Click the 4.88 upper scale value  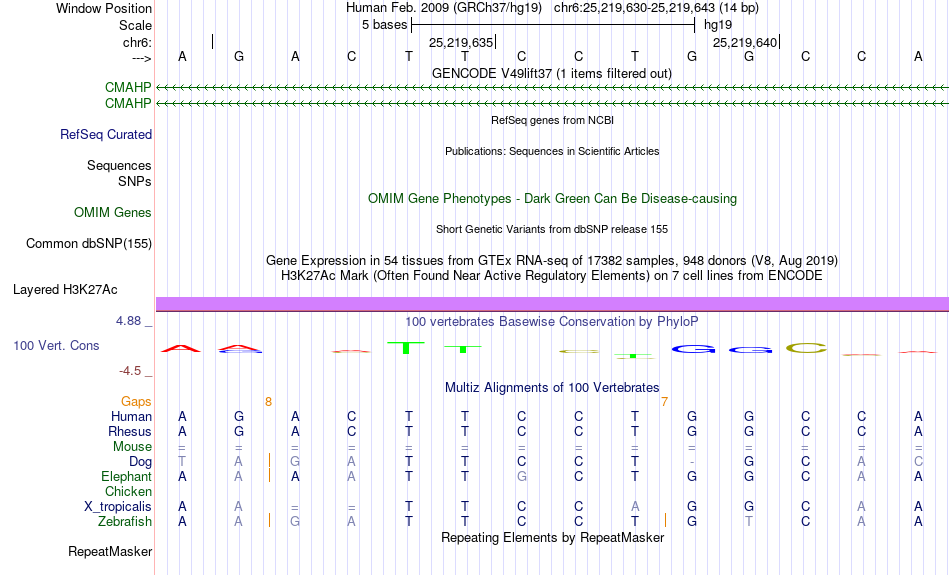(128, 321)
